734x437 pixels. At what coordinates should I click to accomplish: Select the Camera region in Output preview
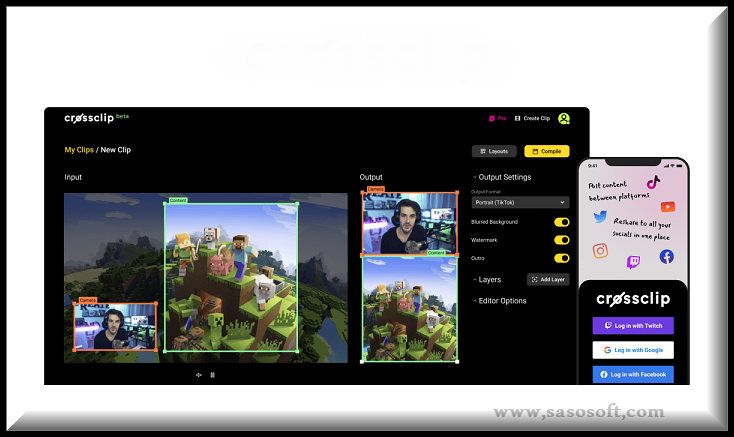[x=410, y=223]
